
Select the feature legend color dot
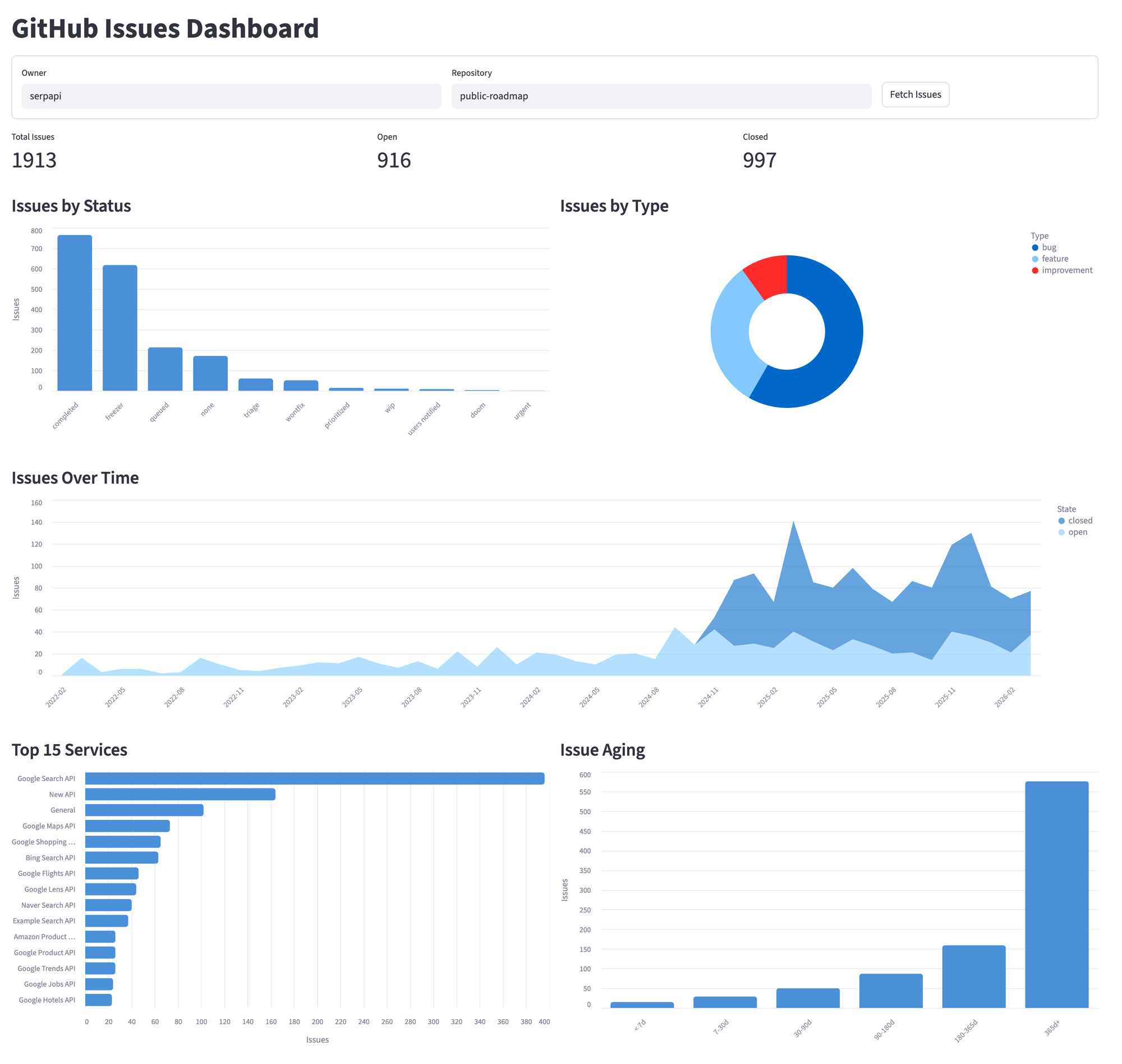(1034, 259)
